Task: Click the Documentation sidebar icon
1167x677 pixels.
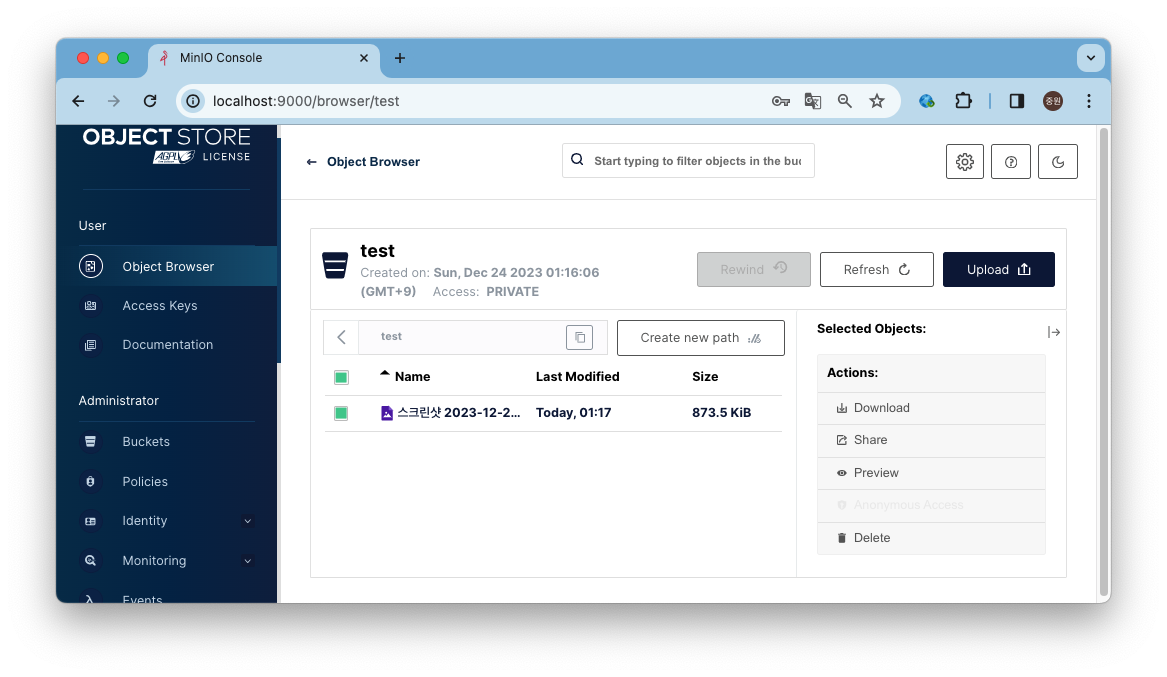Action: pyautogui.click(x=91, y=344)
